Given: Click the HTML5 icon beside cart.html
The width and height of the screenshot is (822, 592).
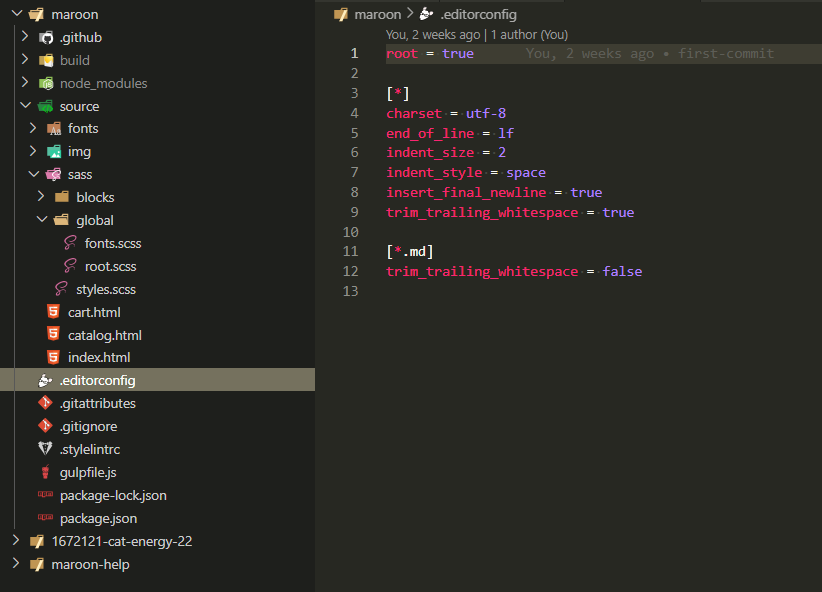Looking at the screenshot, I should (x=53, y=311).
